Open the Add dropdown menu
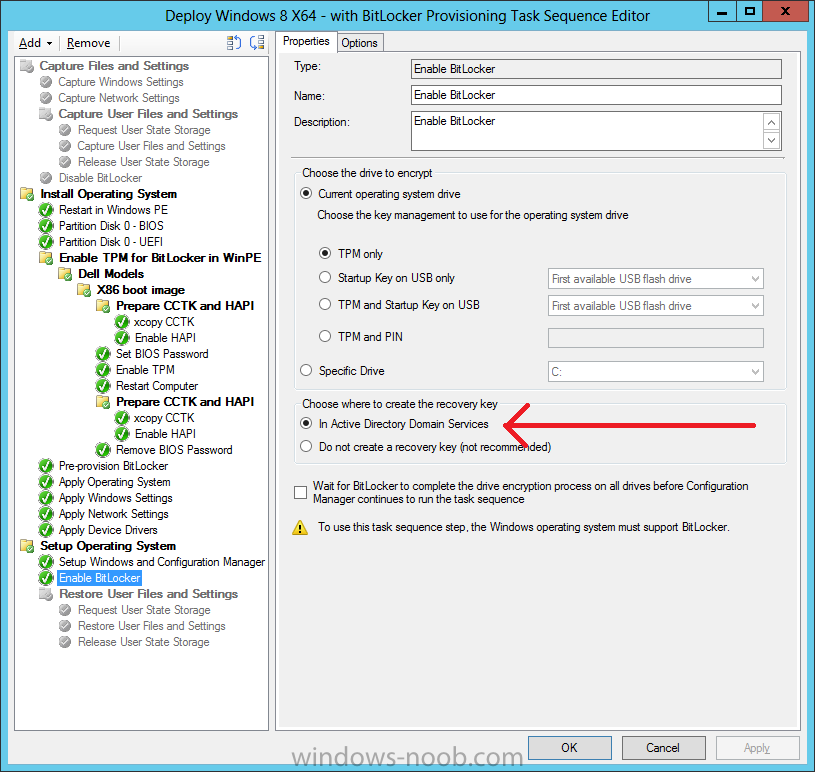This screenshot has height=772, width=815. (35, 43)
